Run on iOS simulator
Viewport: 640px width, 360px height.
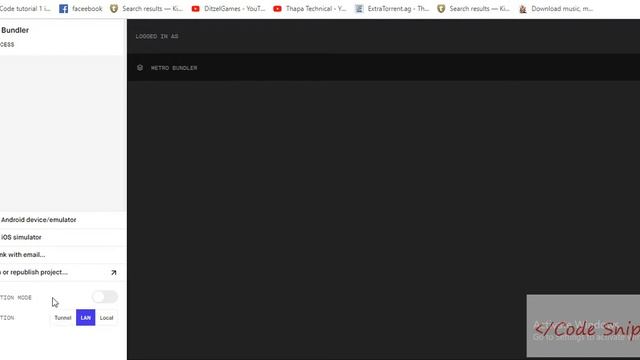(63, 237)
